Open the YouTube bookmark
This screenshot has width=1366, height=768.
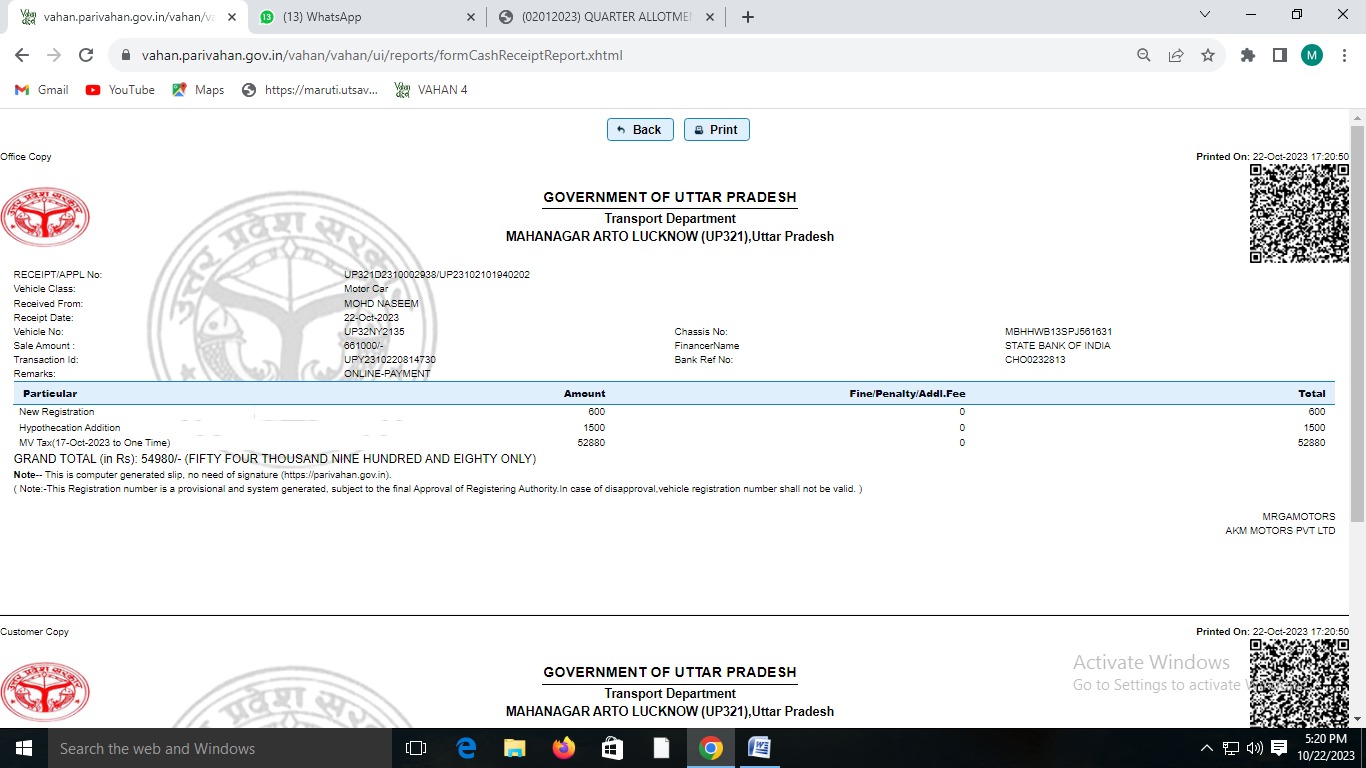(x=120, y=90)
